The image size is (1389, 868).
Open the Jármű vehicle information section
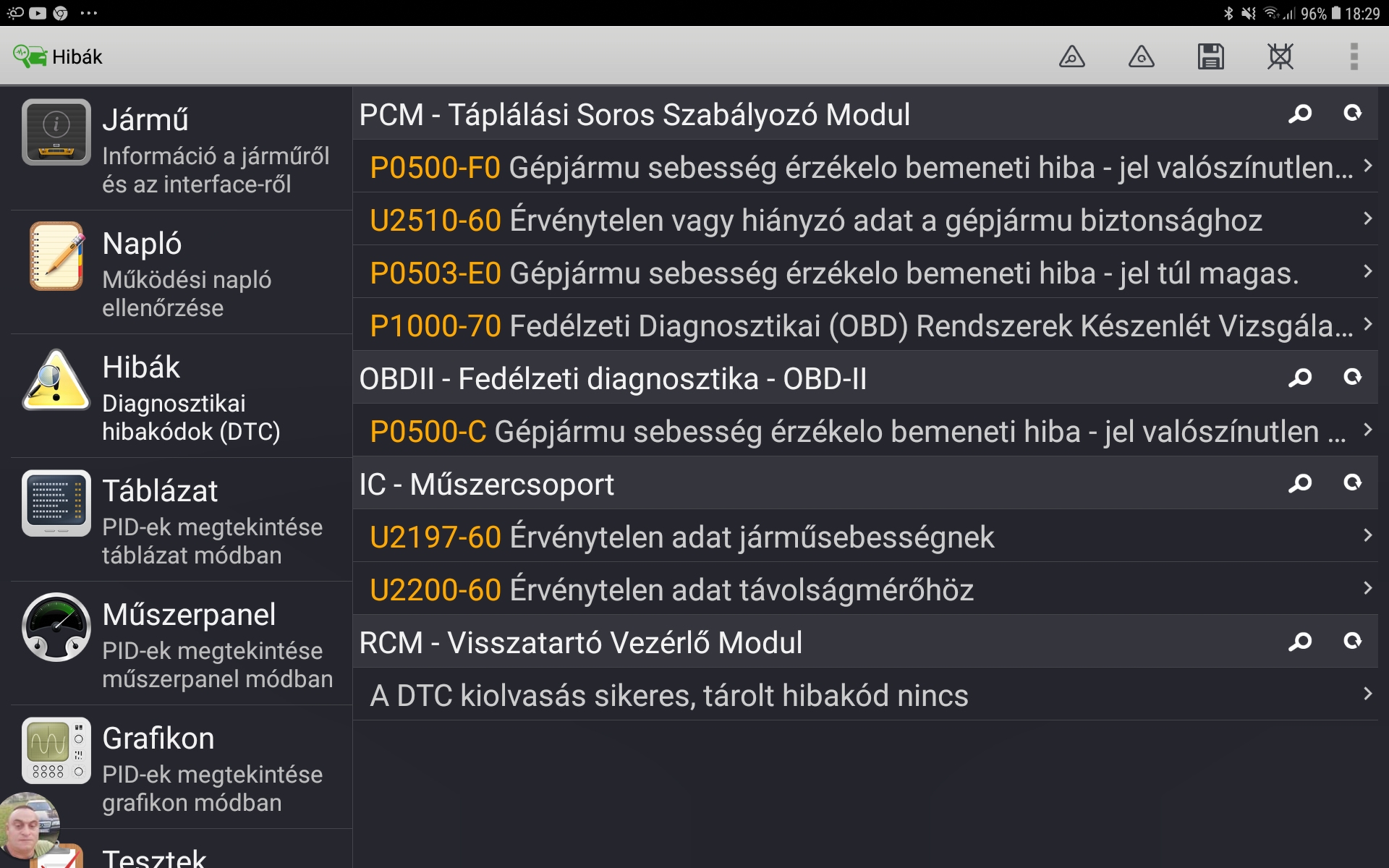tap(181, 149)
